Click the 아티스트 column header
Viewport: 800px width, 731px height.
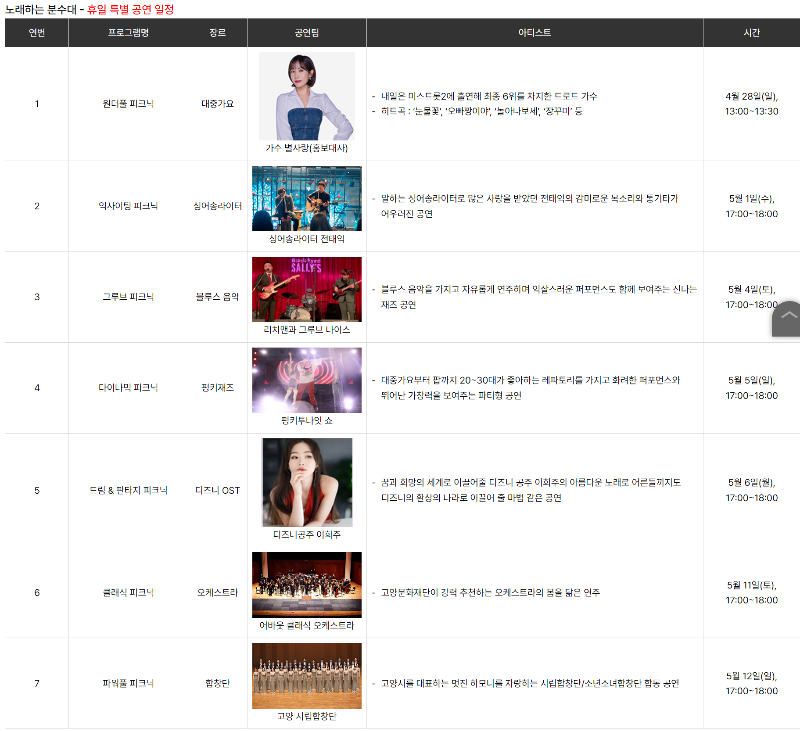tap(535, 33)
